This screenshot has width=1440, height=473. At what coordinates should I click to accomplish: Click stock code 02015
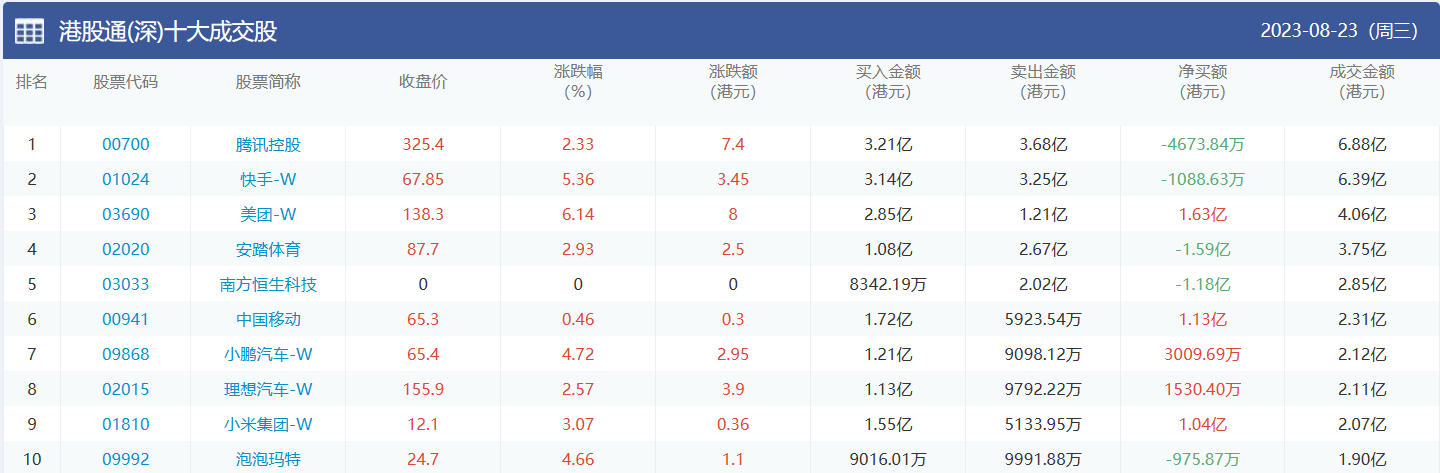point(125,389)
